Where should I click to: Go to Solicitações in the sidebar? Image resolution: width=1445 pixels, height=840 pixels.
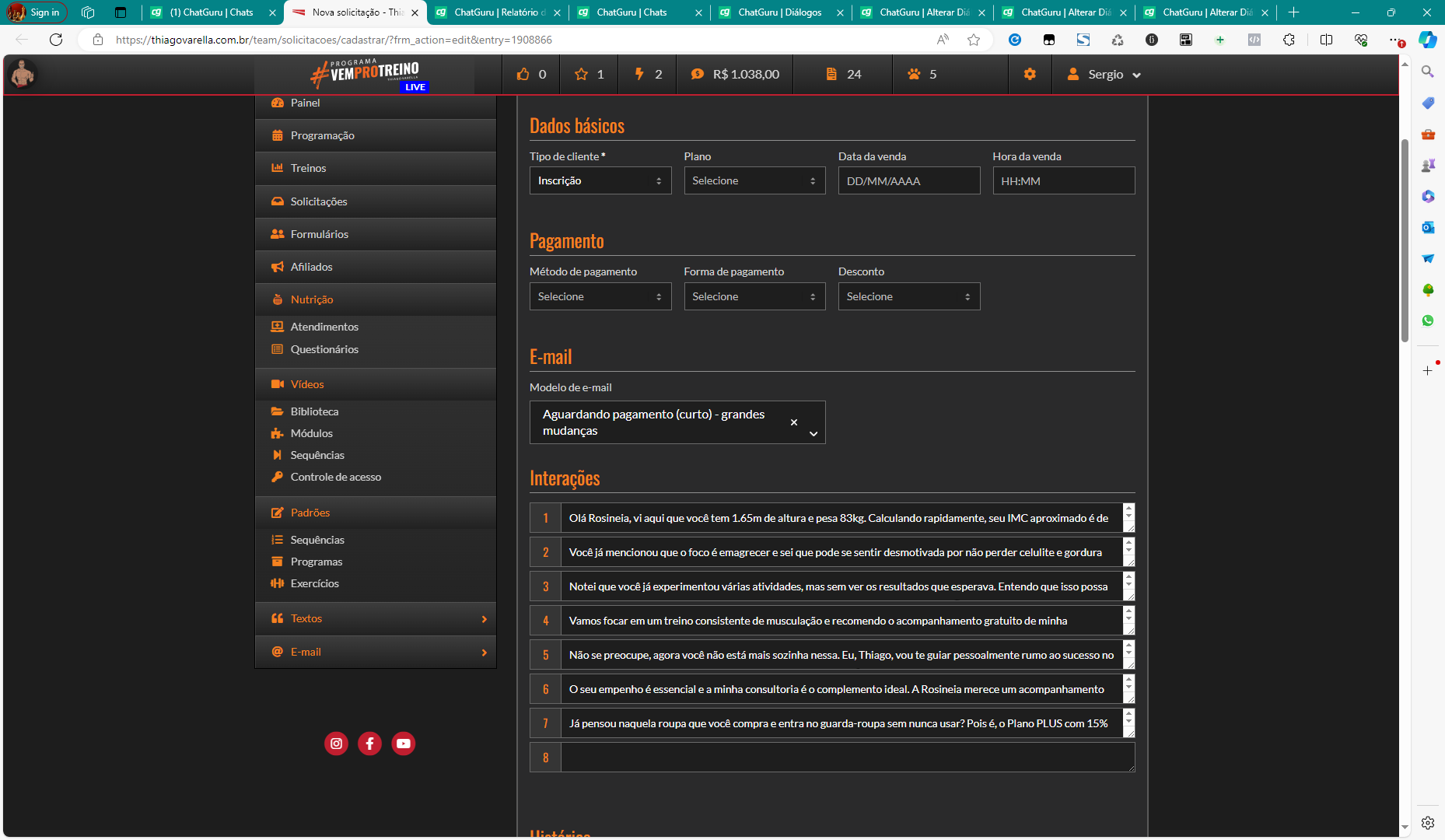pyautogui.click(x=319, y=201)
